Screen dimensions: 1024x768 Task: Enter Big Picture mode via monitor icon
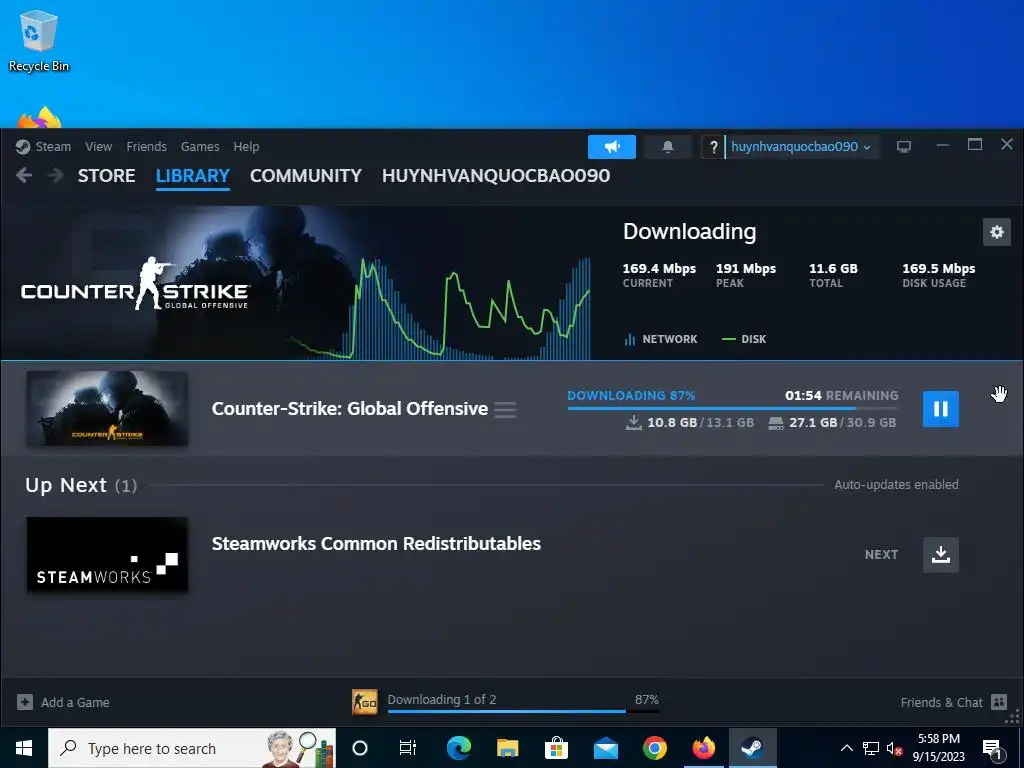pyautogui.click(x=904, y=147)
